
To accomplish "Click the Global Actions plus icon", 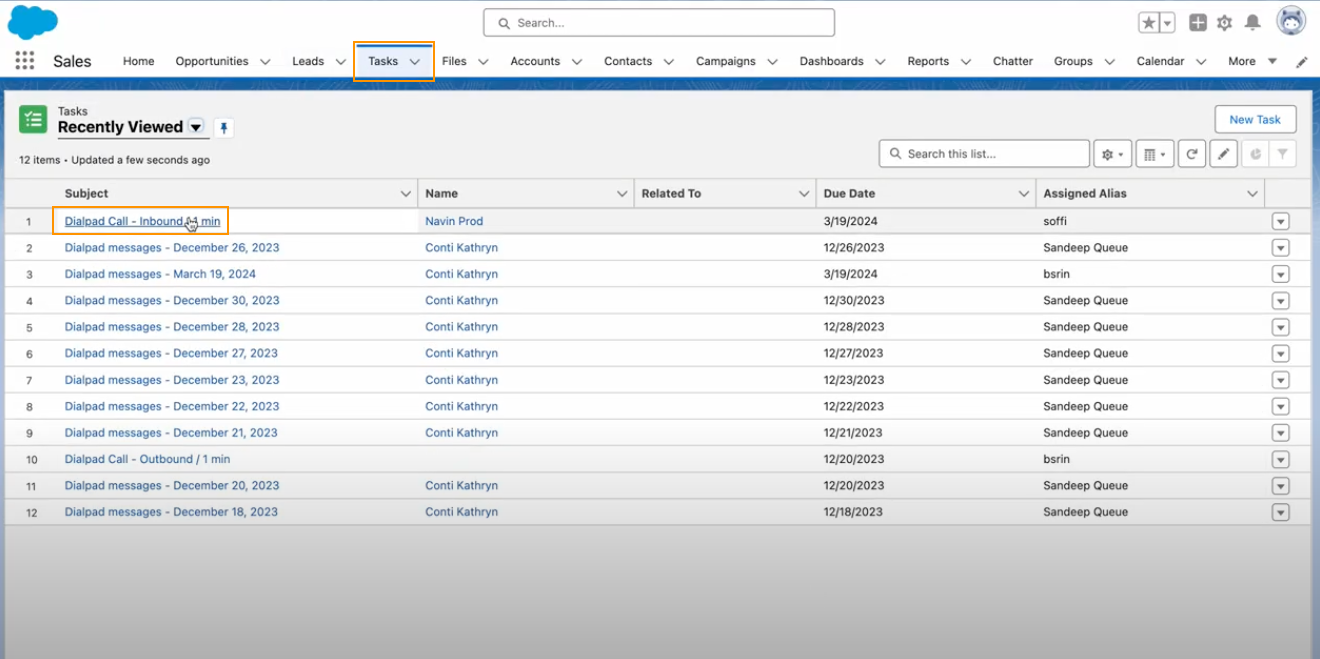I will point(1198,22).
